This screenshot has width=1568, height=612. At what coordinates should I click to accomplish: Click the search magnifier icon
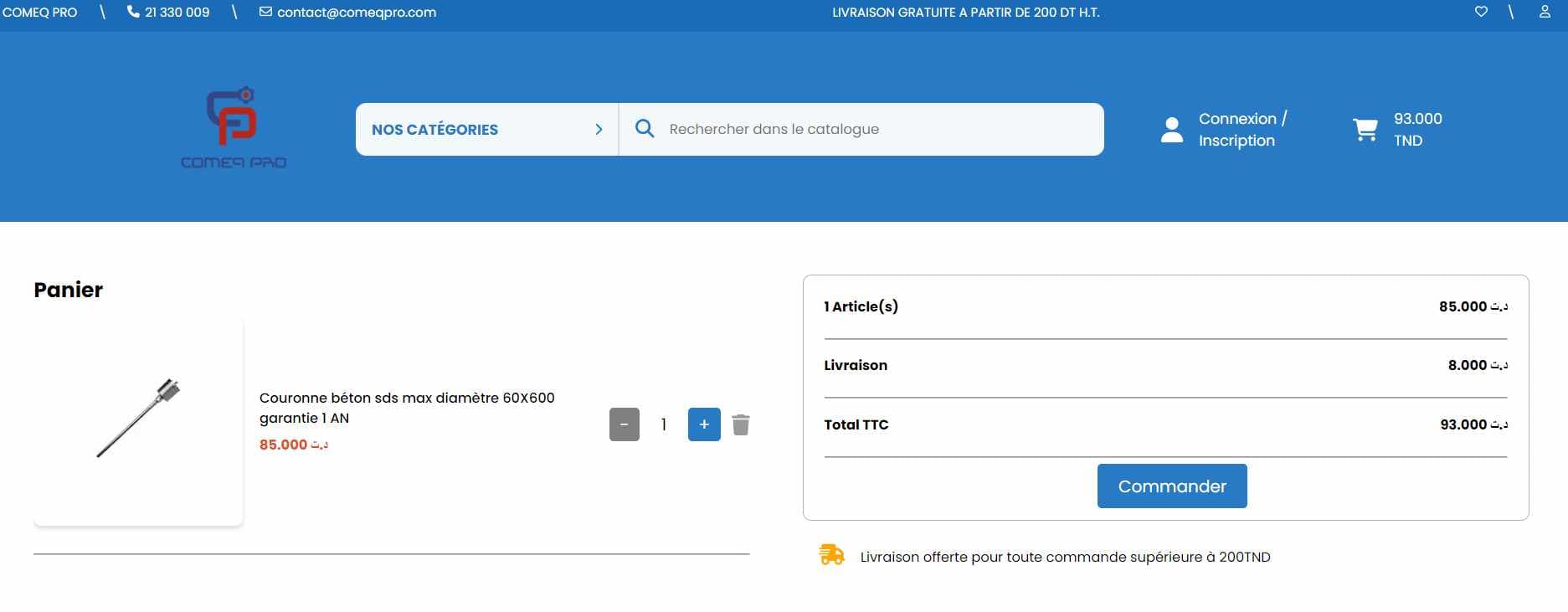point(645,129)
